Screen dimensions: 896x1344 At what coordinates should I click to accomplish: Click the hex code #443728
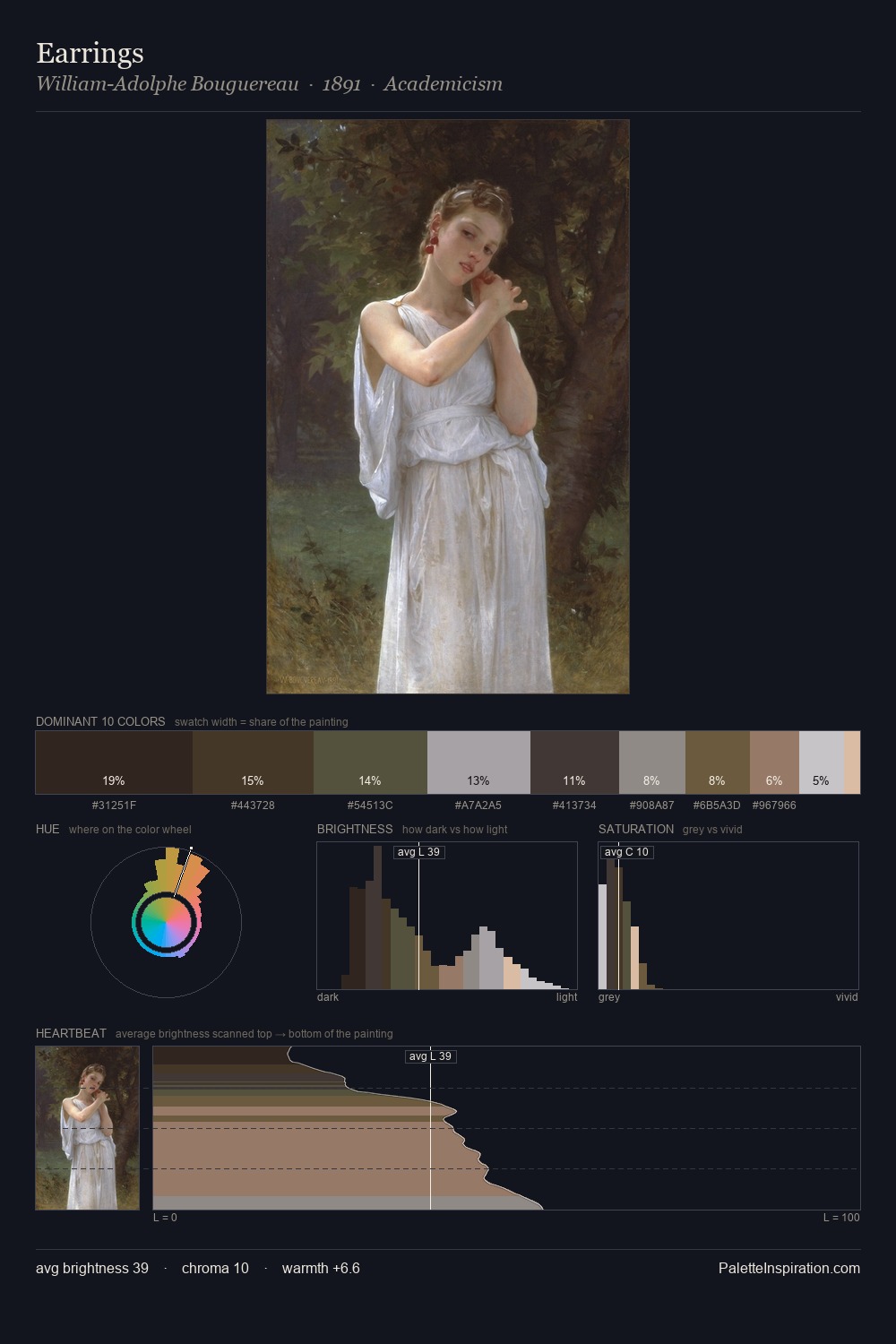[253, 806]
